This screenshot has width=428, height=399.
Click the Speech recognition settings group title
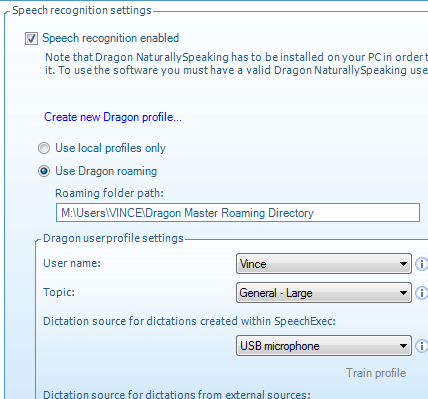82,10
